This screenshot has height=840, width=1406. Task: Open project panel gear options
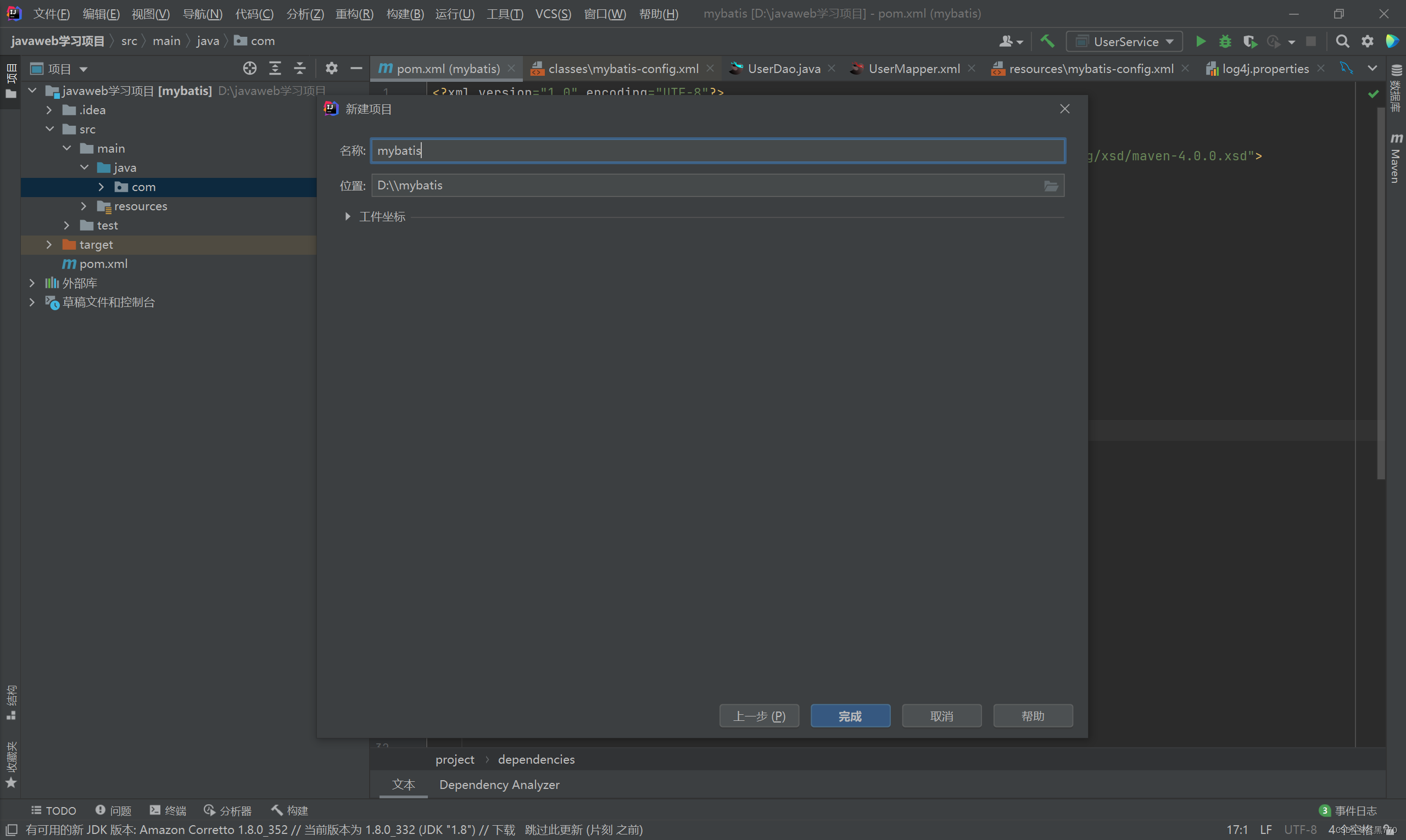tap(331, 69)
